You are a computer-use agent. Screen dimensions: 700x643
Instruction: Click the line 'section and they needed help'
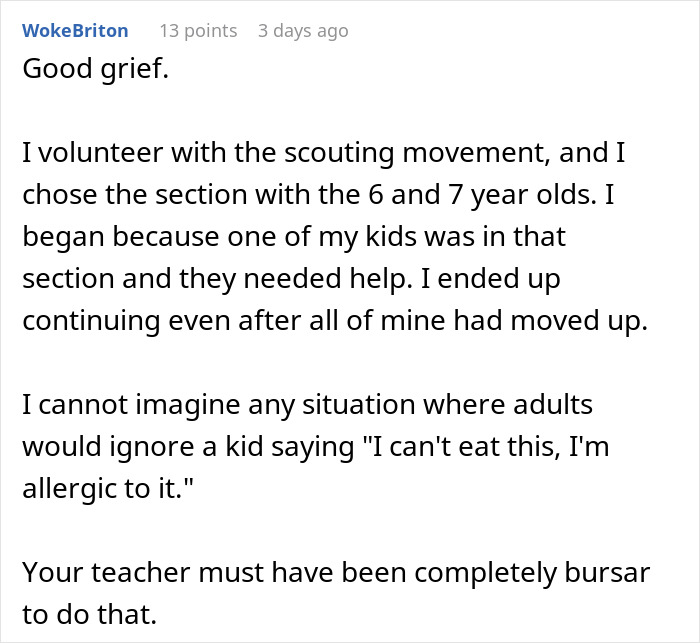(x=291, y=279)
